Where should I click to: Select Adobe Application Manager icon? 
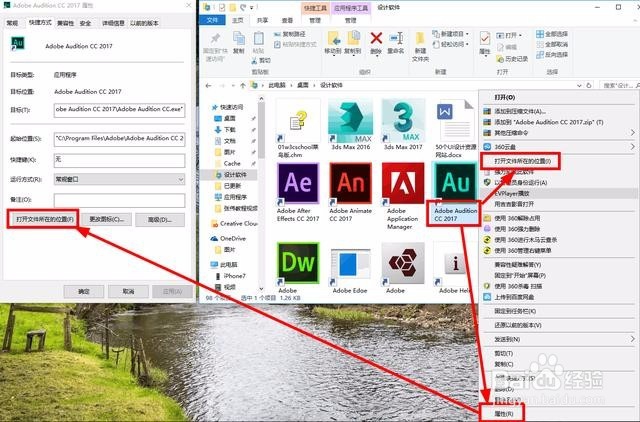[x=403, y=183]
